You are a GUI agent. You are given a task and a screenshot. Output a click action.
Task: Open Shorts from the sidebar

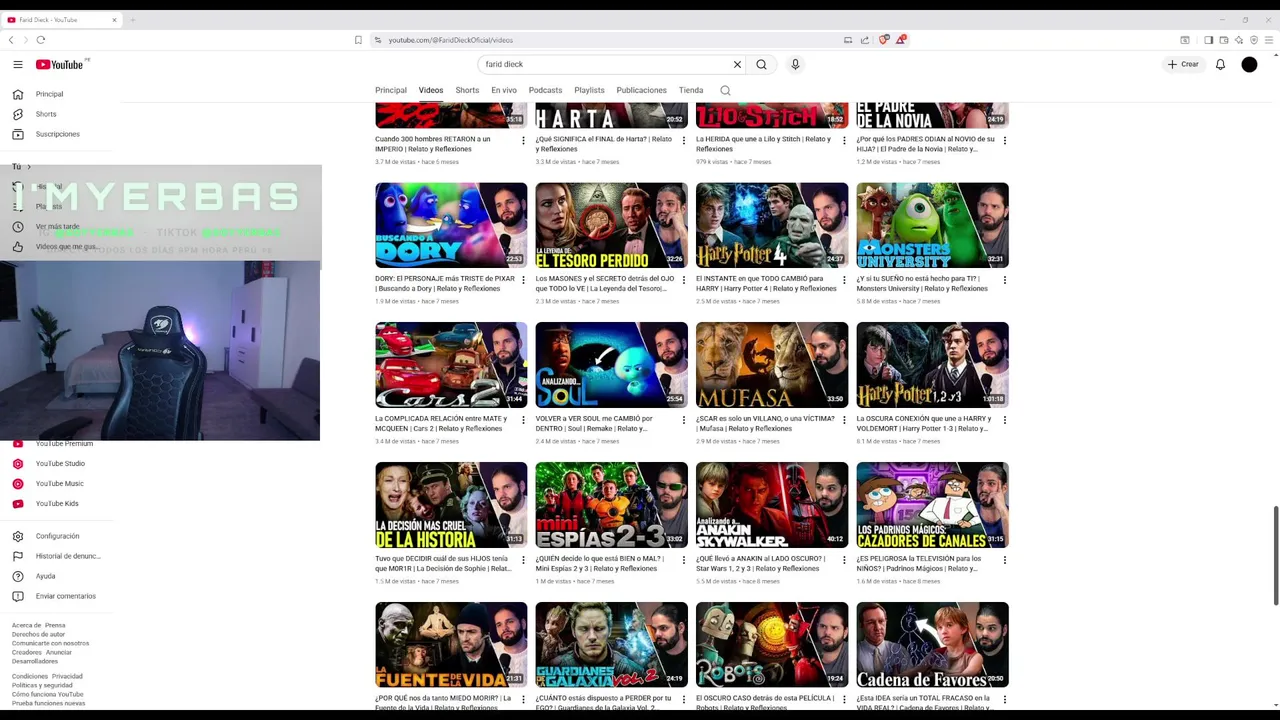(x=46, y=114)
